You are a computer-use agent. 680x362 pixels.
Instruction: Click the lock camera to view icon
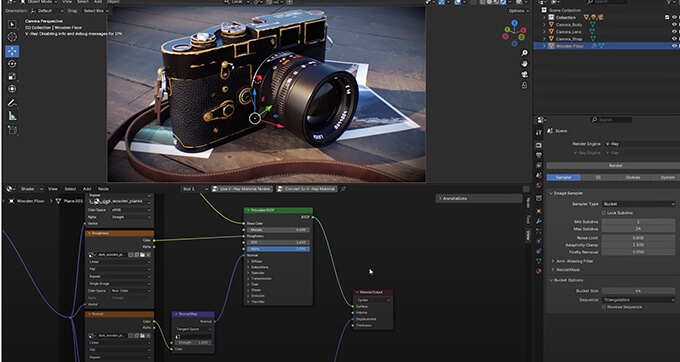coord(524,85)
